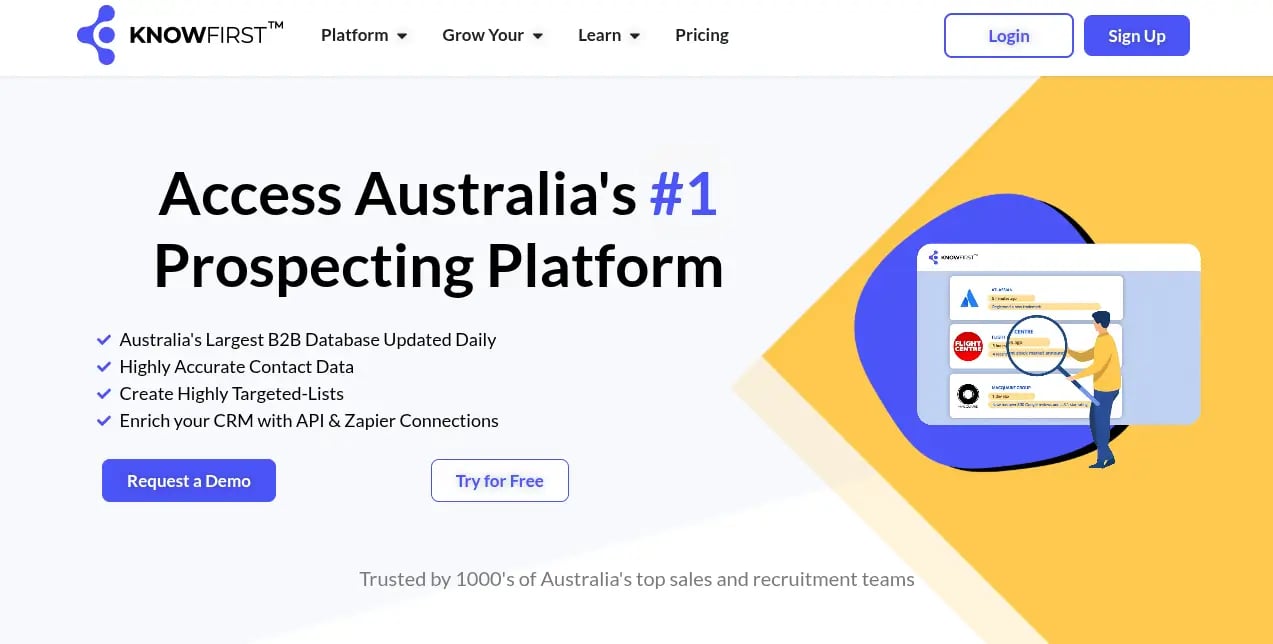This screenshot has height=644, width=1273.
Task: Click the checkmark beside Create Highly Targeted-Lists
Action: [103, 394]
